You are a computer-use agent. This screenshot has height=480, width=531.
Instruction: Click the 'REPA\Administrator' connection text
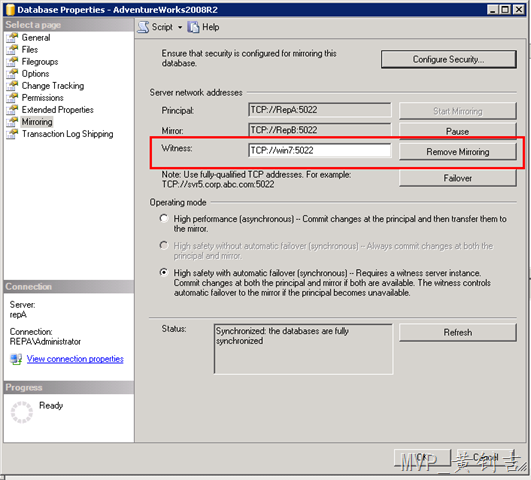pos(45,341)
